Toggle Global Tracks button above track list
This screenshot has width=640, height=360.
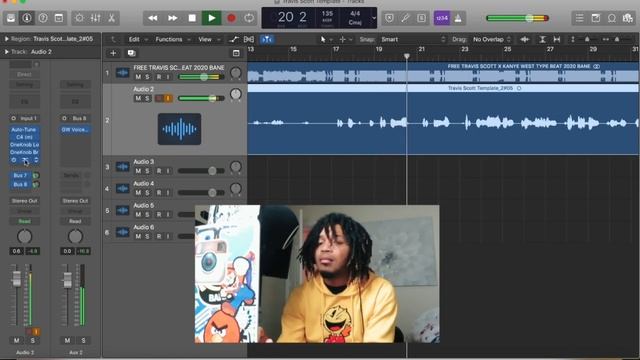point(236,53)
